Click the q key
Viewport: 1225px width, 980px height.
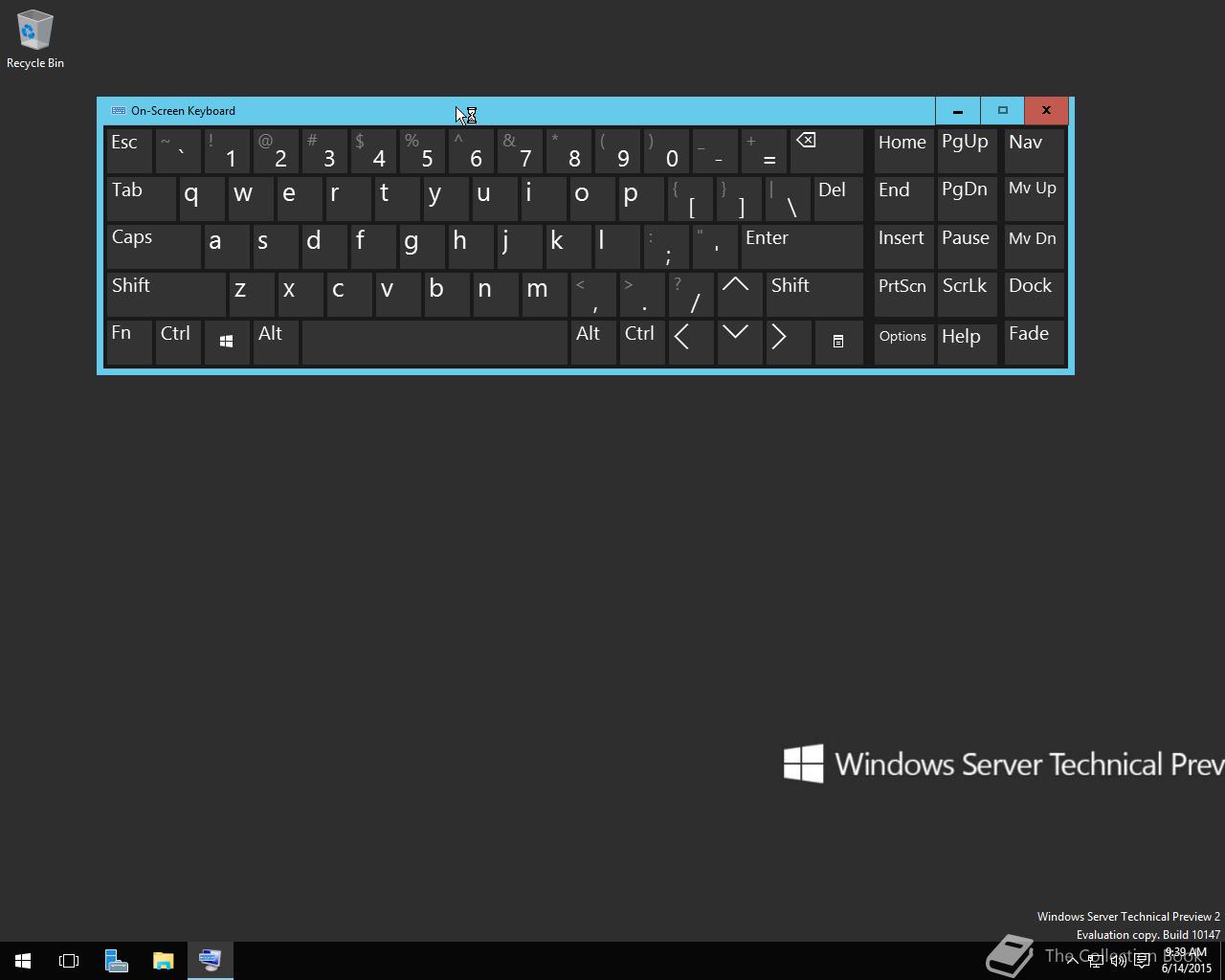click(202, 199)
